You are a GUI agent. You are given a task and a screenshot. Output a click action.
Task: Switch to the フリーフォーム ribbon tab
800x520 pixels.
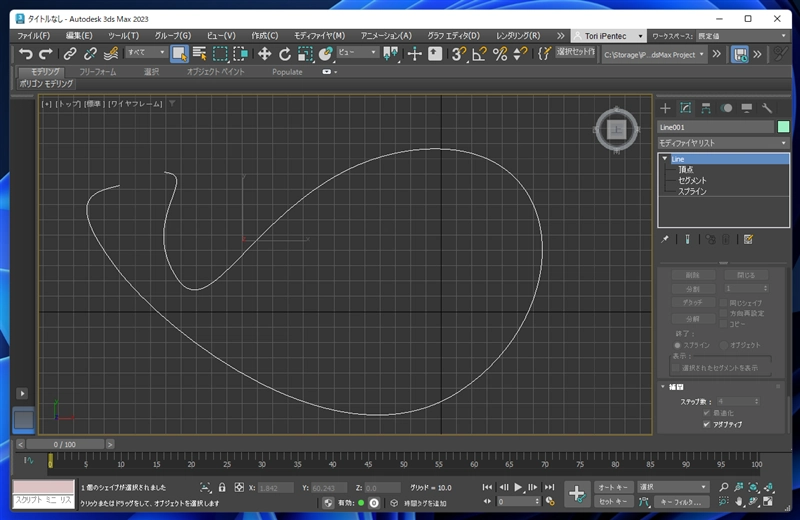pyautogui.click(x=97, y=72)
